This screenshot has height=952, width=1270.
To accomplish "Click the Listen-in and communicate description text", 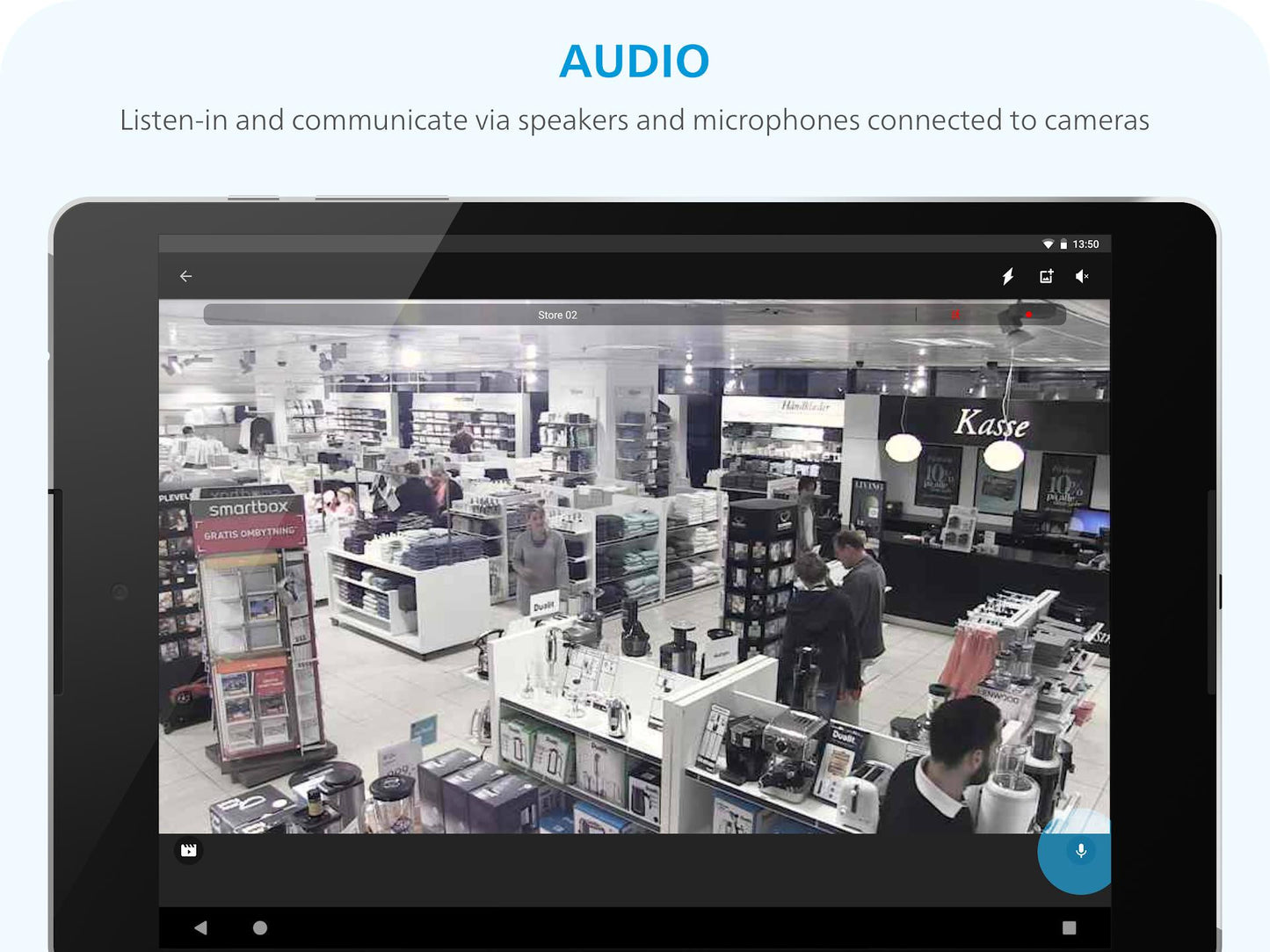I will pos(635,120).
